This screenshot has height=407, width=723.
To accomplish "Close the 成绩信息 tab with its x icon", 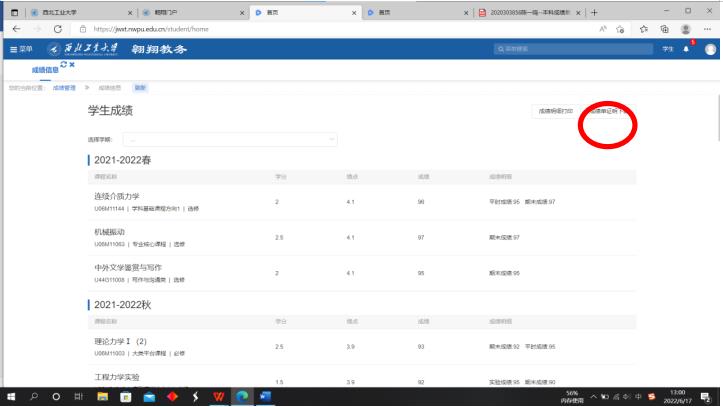I will (72, 65).
